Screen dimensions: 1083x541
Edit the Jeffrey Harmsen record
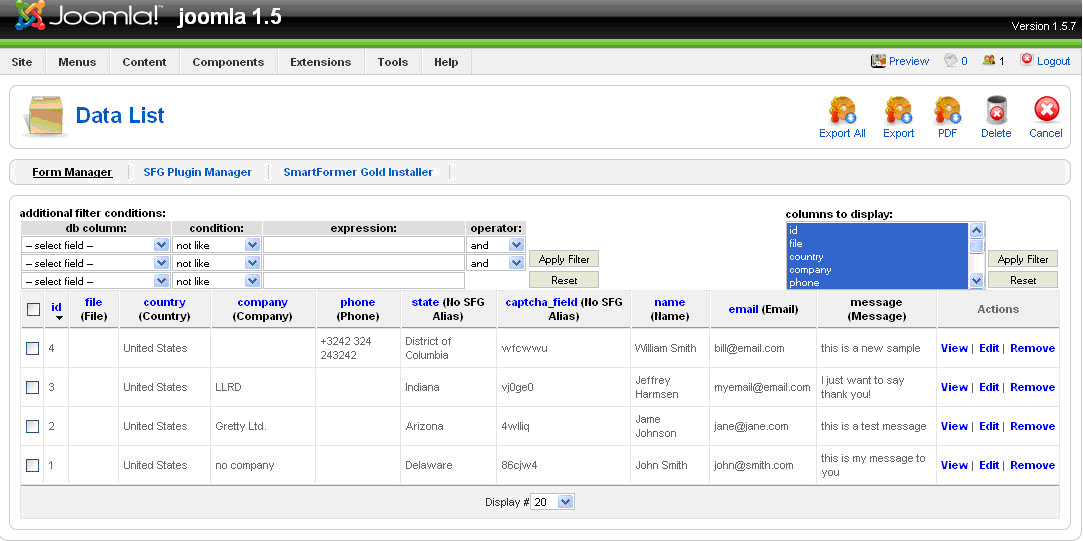click(x=989, y=387)
